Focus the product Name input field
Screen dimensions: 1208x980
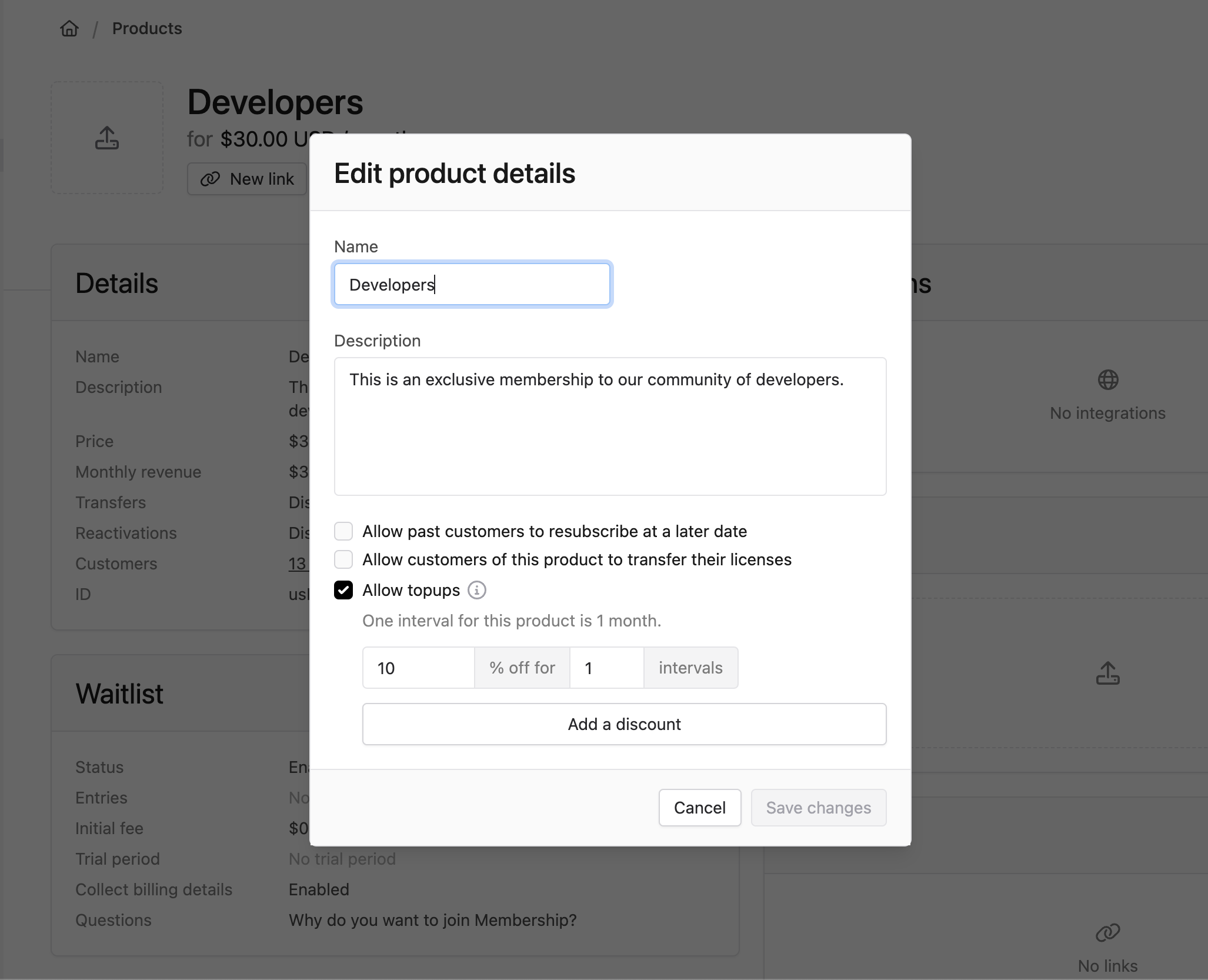pyautogui.click(x=472, y=285)
